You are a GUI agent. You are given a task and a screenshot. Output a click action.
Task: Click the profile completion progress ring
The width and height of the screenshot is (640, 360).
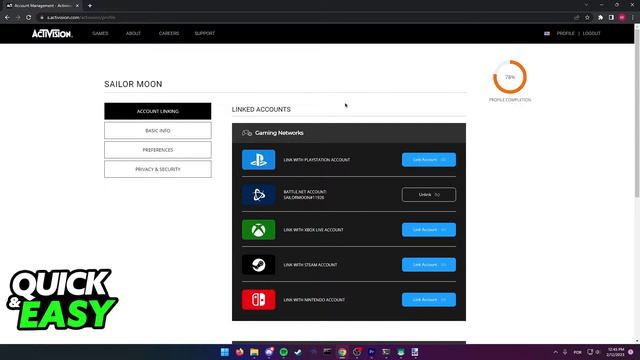pyautogui.click(x=510, y=77)
